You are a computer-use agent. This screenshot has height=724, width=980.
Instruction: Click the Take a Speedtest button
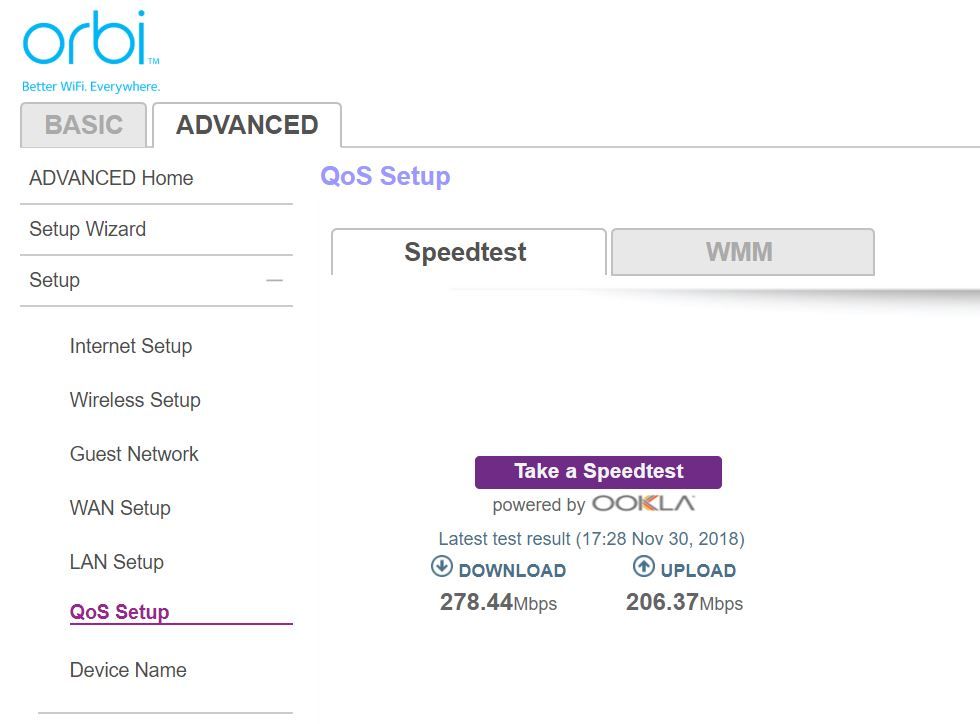(x=598, y=472)
